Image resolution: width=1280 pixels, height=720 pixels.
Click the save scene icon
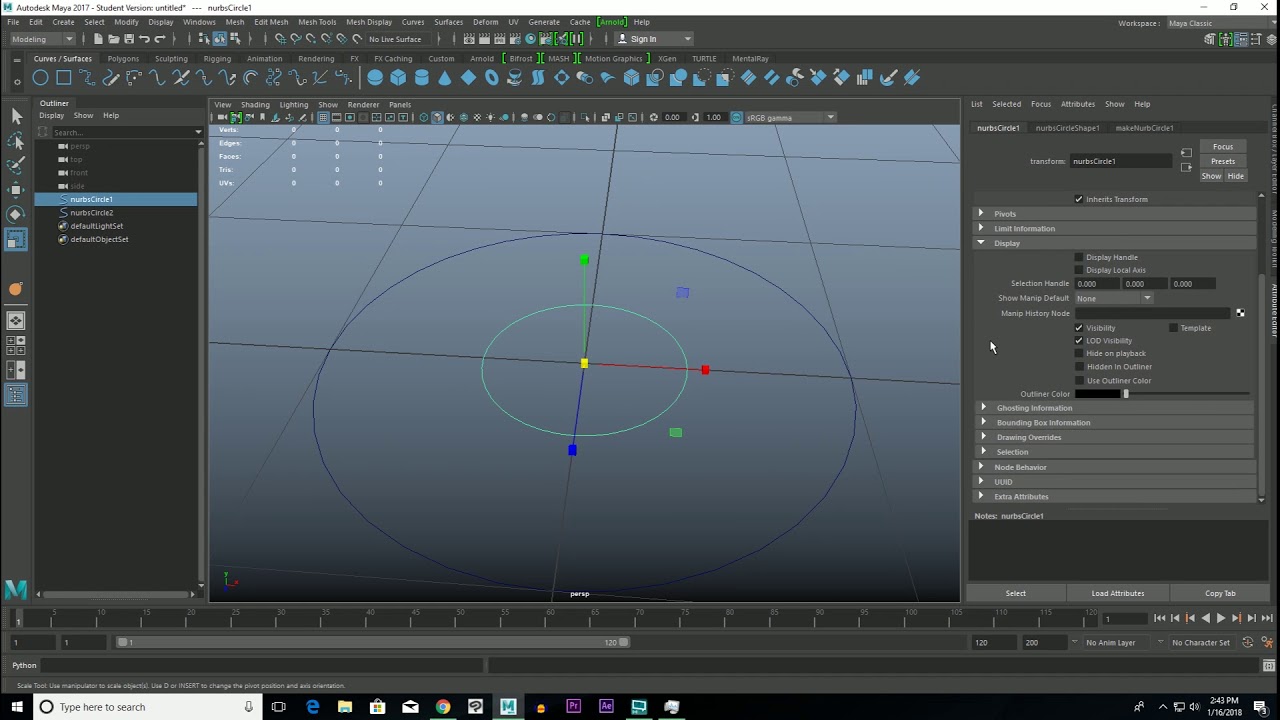click(128, 39)
